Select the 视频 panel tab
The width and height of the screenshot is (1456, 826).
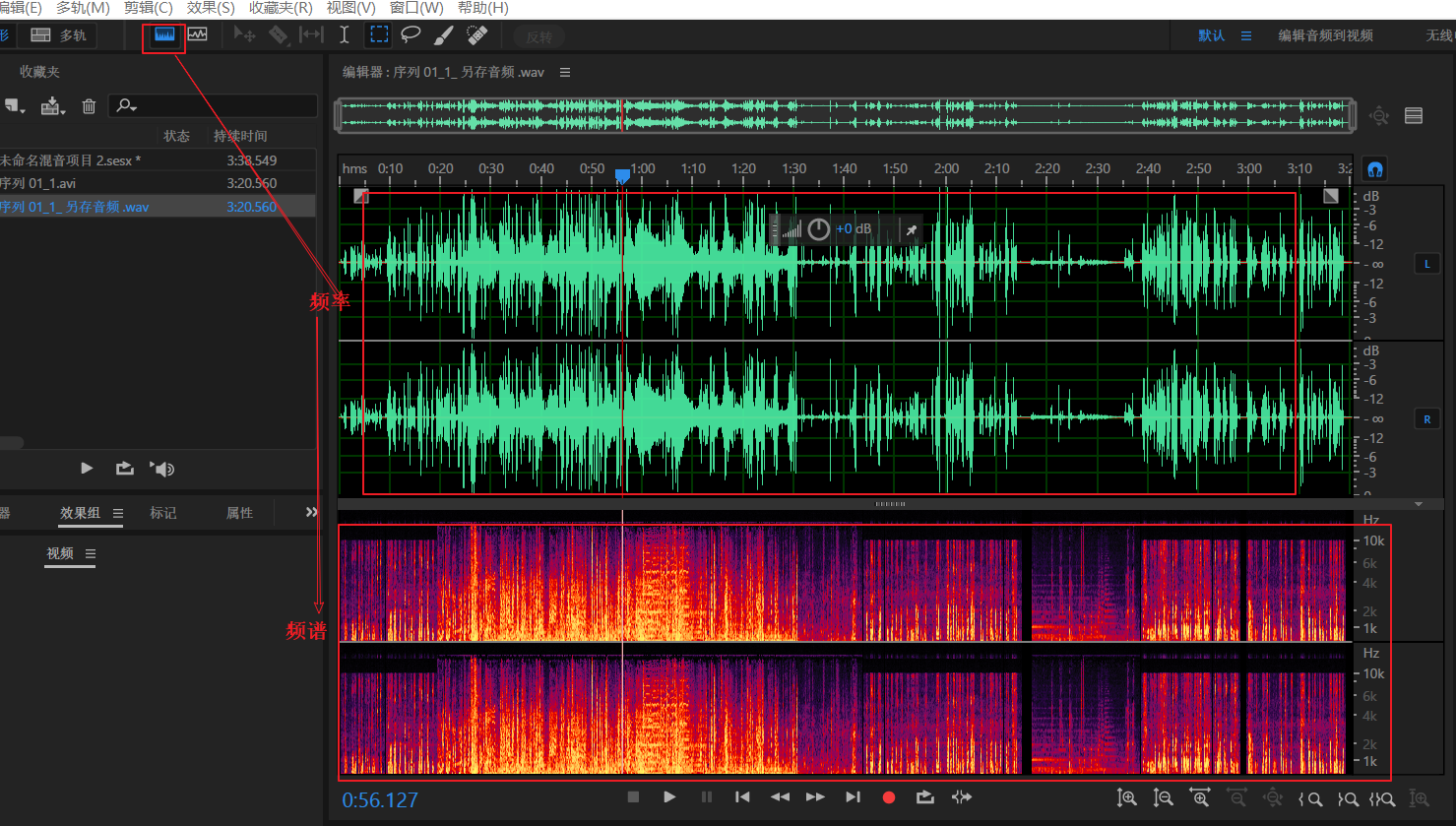60,554
